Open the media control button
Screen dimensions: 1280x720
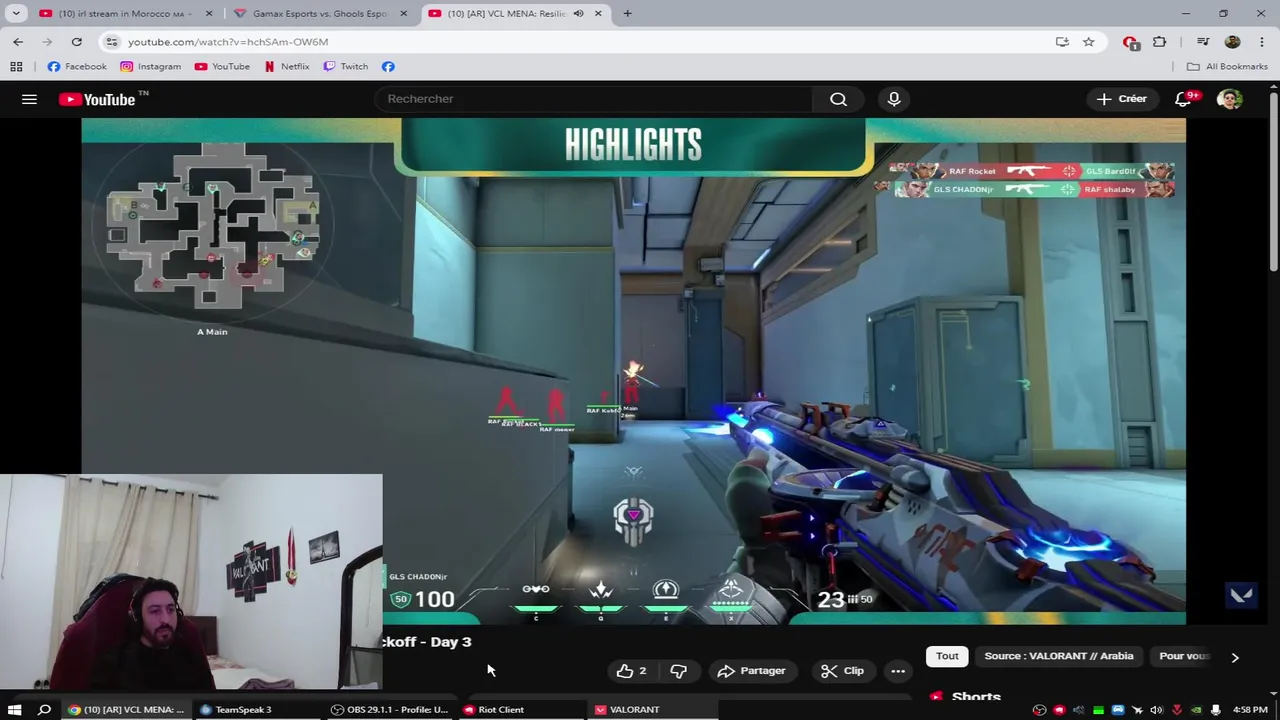click(x=1203, y=42)
